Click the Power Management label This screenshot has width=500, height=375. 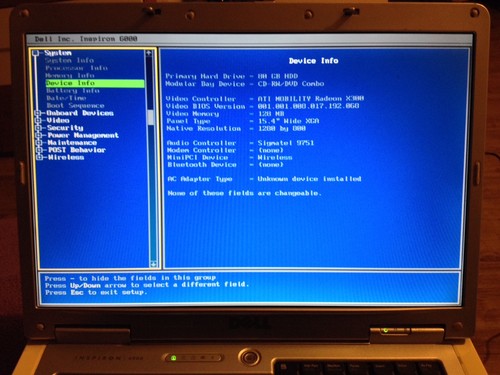coord(83,135)
